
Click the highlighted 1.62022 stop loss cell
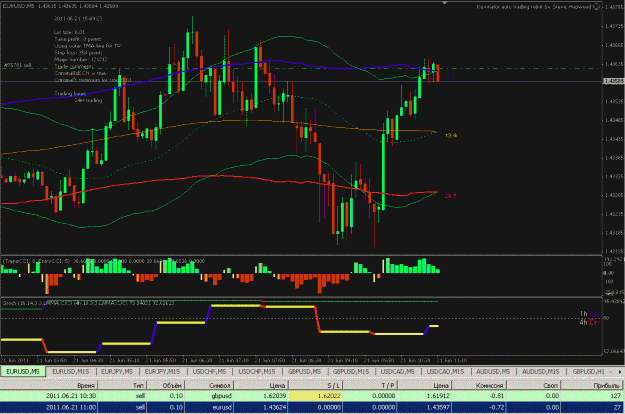tap(316, 396)
